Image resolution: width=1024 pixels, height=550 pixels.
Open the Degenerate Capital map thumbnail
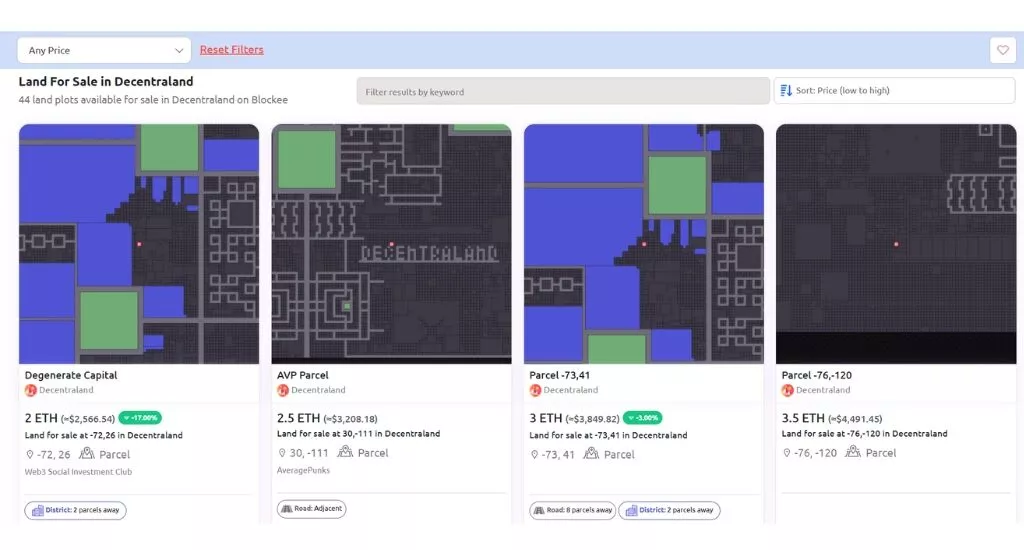coord(139,243)
